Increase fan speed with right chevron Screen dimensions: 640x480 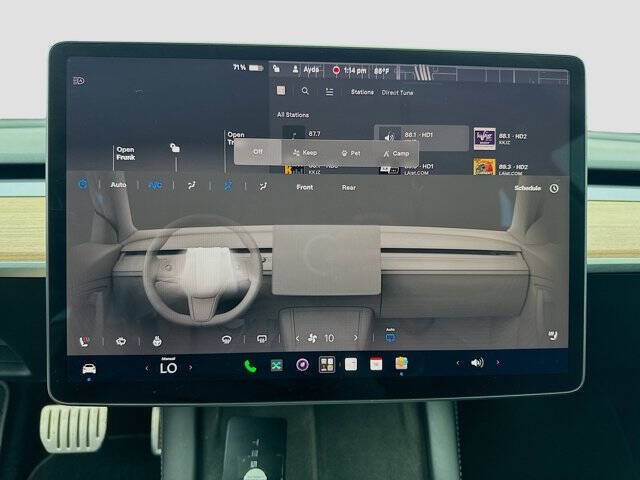tap(356, 338)
